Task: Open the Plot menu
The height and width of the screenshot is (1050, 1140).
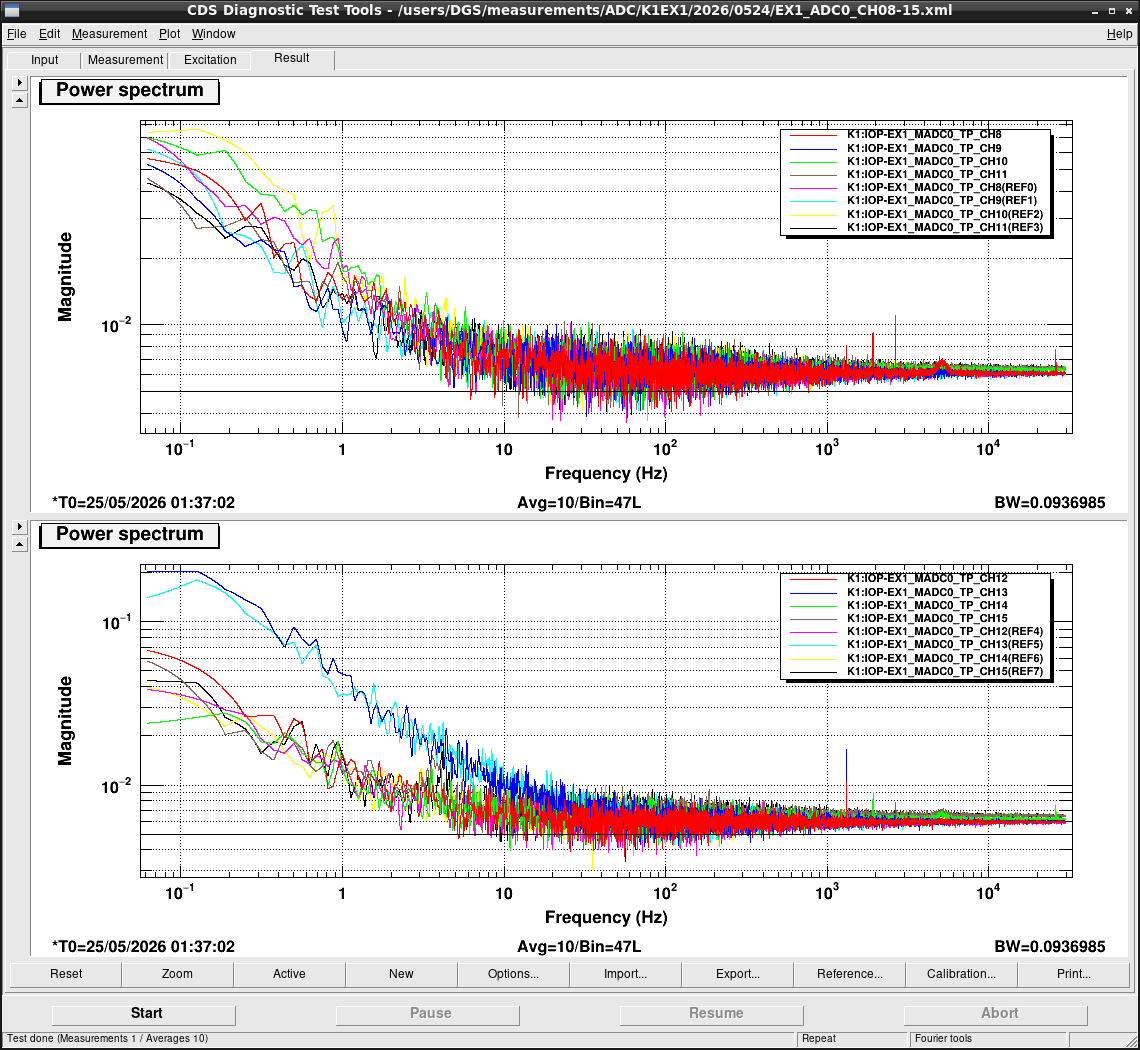Action: 169,34
